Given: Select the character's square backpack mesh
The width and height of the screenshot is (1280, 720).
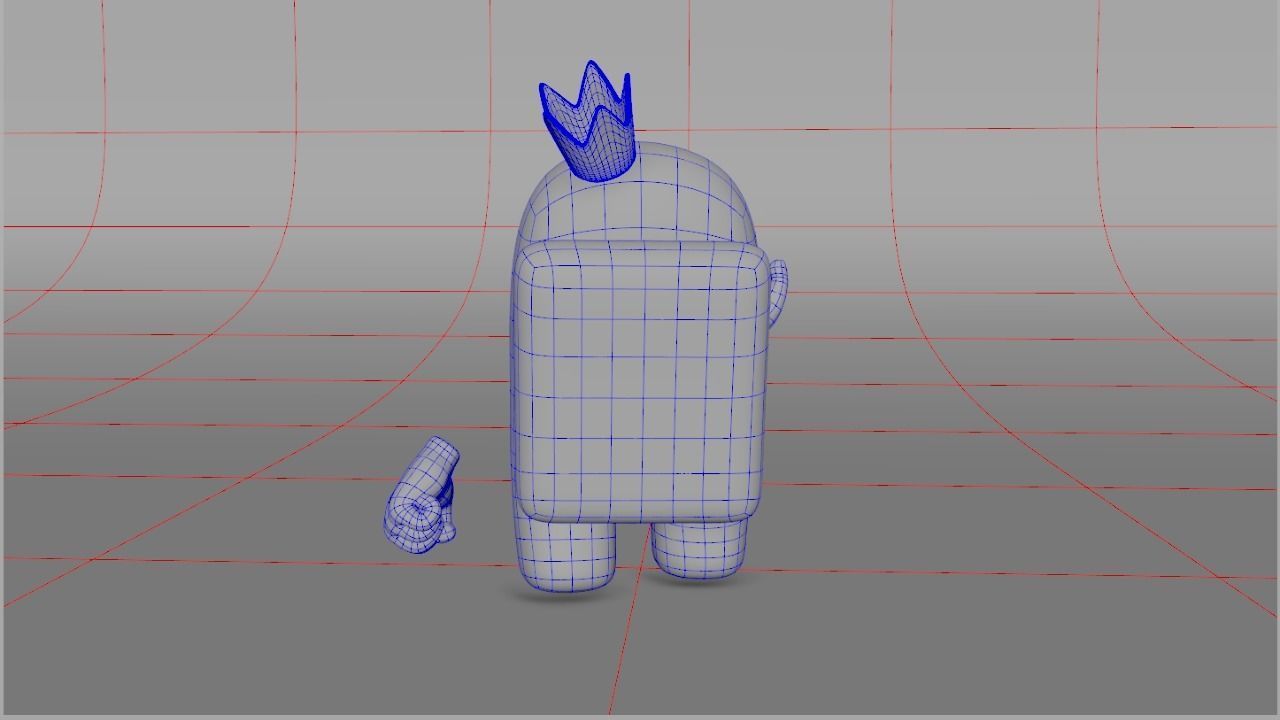Looking at the screenshot, I should (640, 381).
